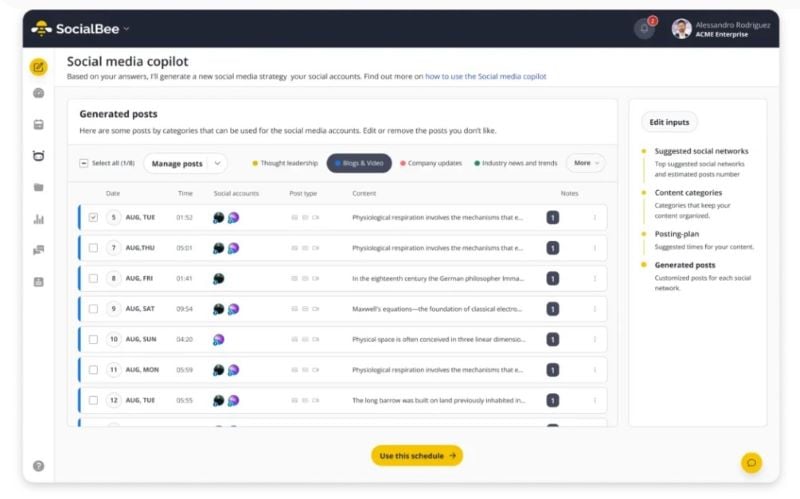Viewport: 800px width, 499px height.
Task: Click the help question mark icon
Action: (x=38, y=465)
